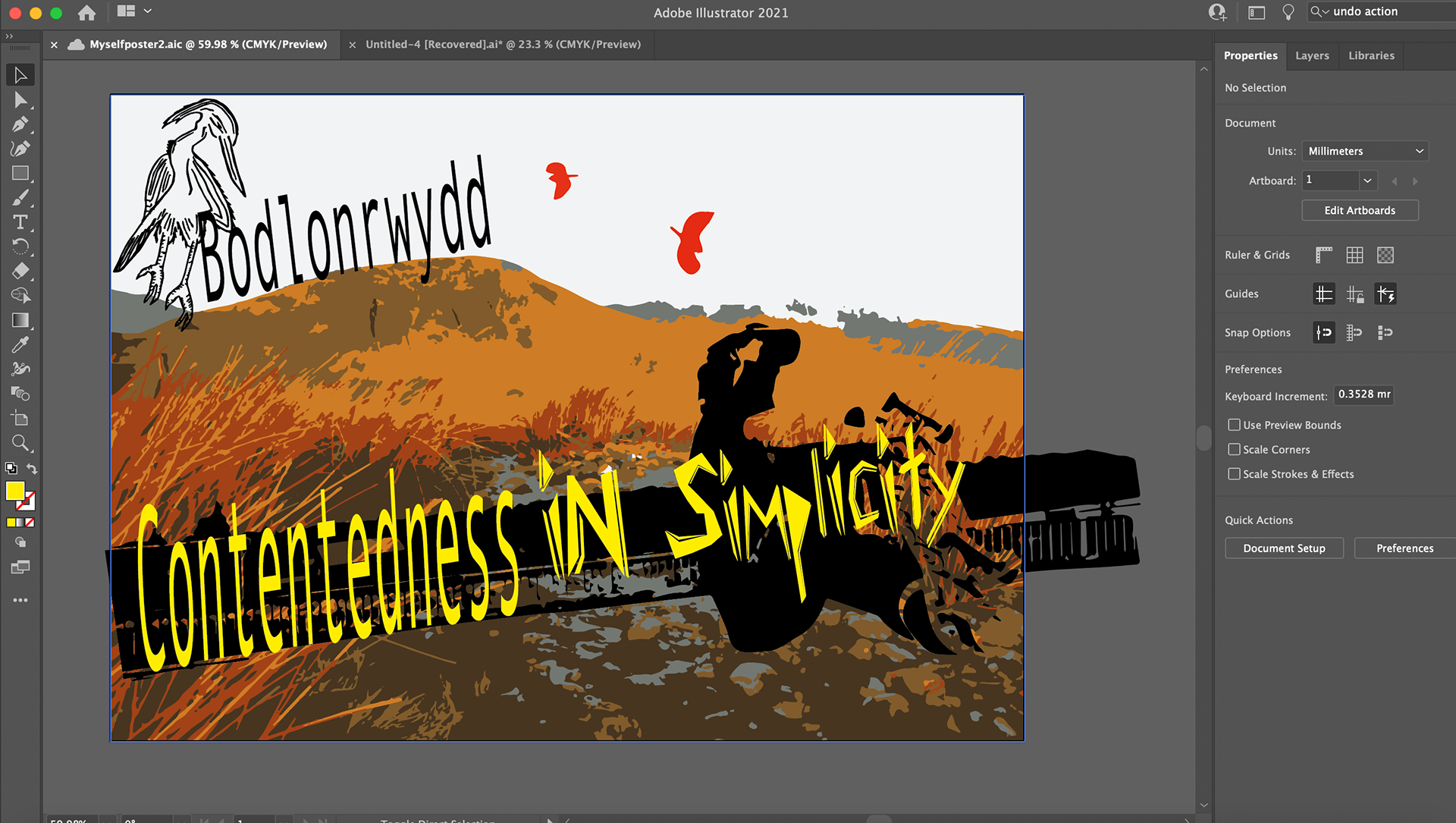
Task: Toggle lock guides
Action: (1354, 294)
